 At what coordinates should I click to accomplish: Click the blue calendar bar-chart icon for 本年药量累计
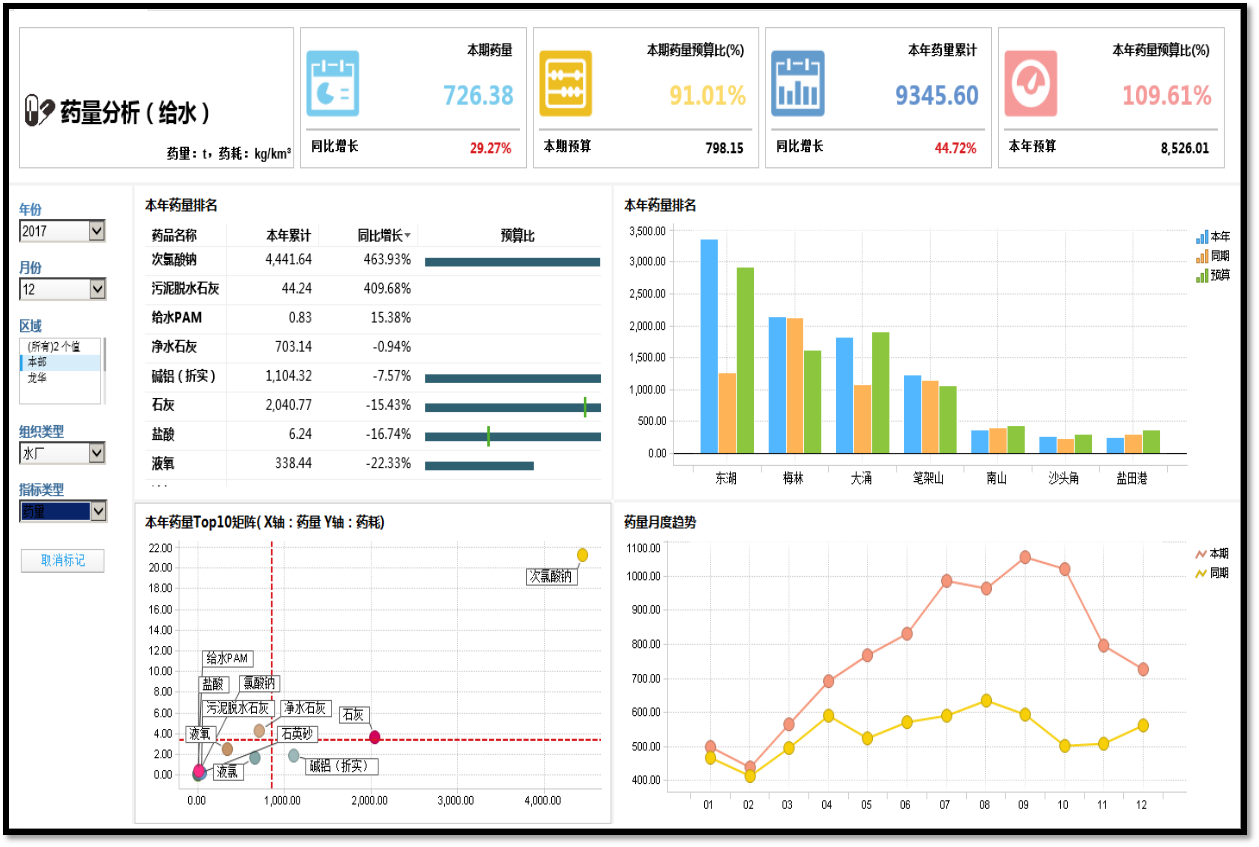[x=797, y=84]
